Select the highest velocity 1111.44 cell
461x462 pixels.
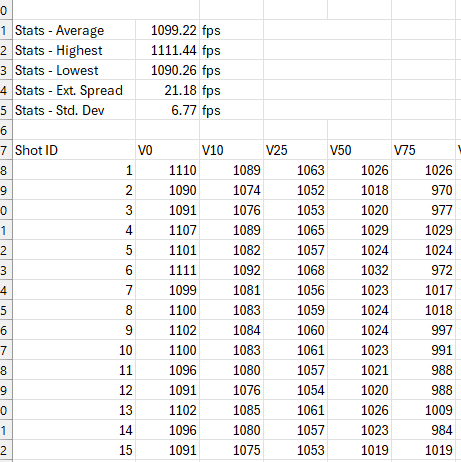(x=167, y=50)
